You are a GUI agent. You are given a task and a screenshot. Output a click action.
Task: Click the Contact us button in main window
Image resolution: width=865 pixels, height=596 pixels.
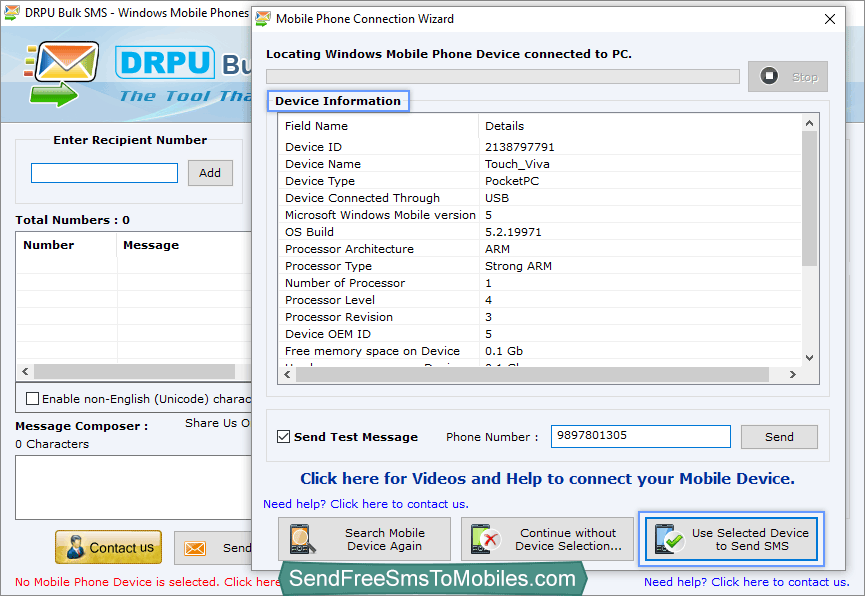(x=108, y=547)
